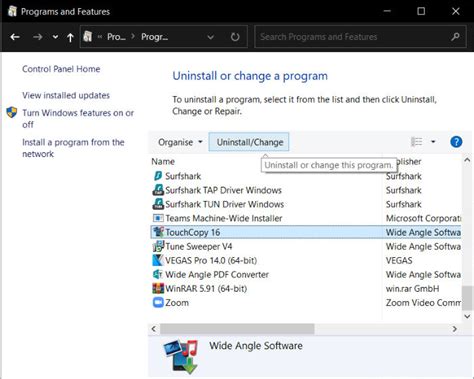Click the Teams Machine-Wide Installer icon
The width and height of the screenshot is (474, 379).
point(158,218)
